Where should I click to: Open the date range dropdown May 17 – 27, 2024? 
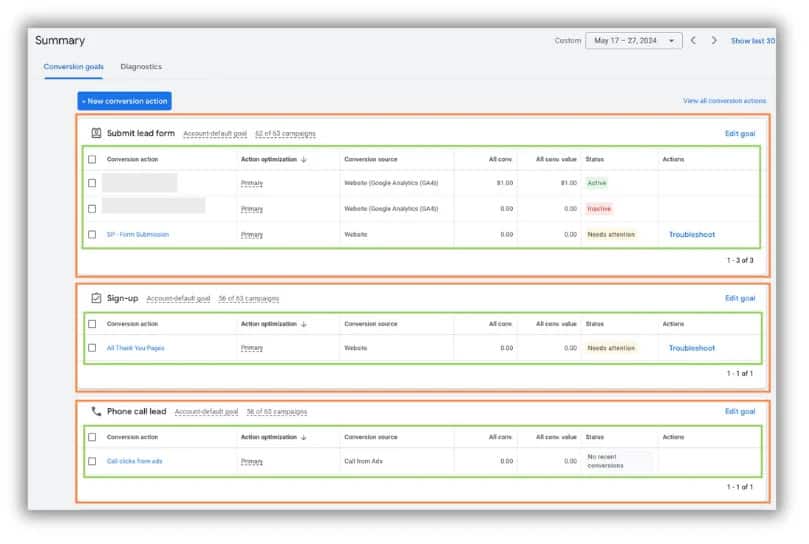click(634, 40)
